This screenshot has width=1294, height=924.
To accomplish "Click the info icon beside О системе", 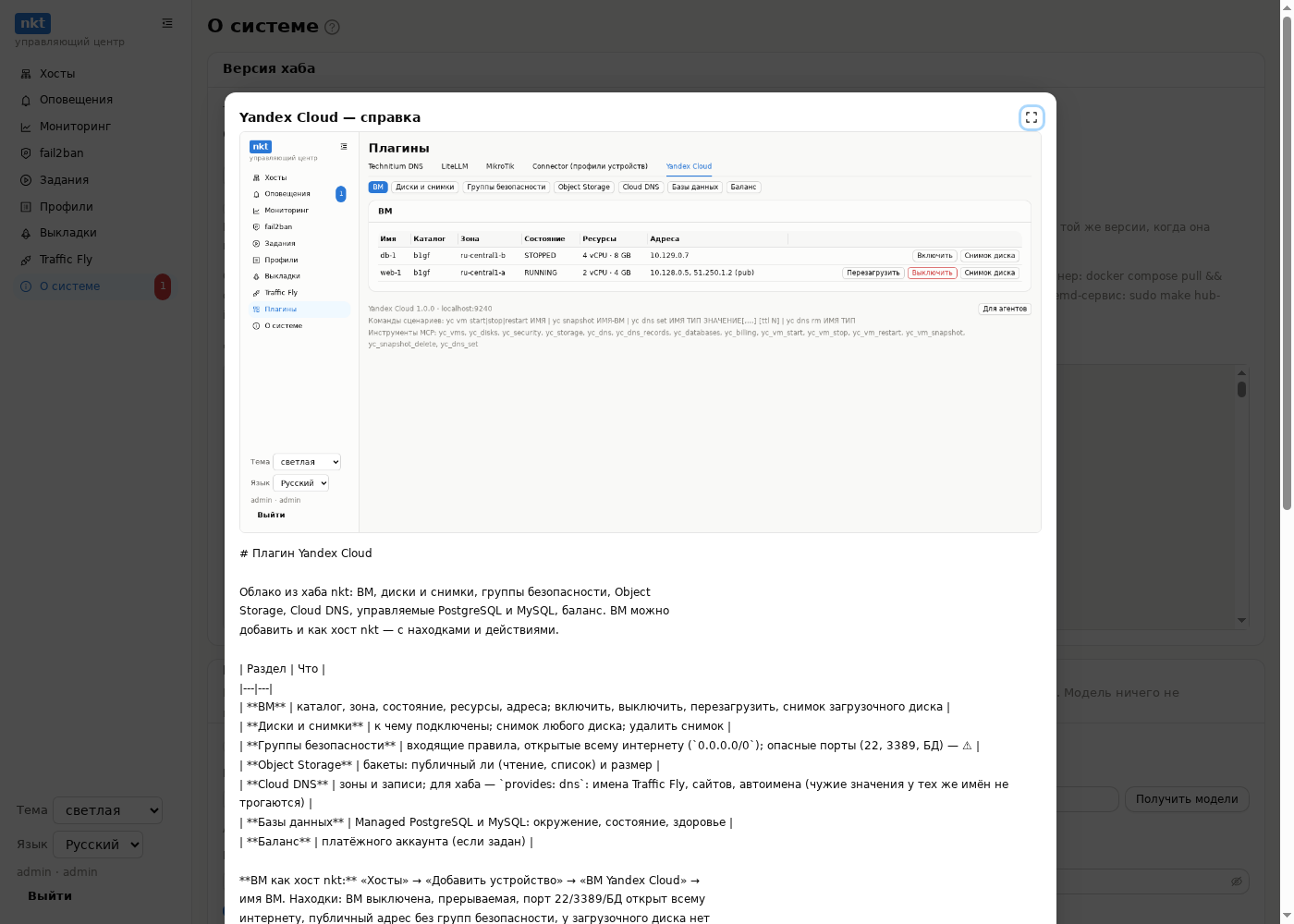I will 26,286.
